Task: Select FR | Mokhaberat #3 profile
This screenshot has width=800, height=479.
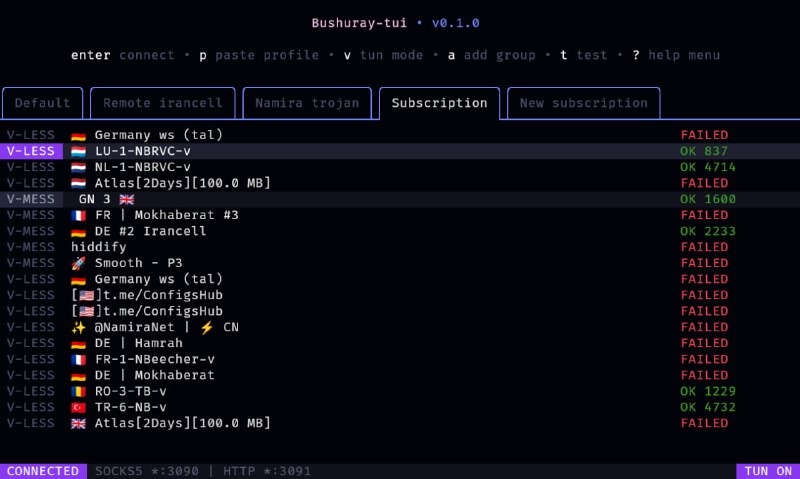Action: tap(400, 215)
